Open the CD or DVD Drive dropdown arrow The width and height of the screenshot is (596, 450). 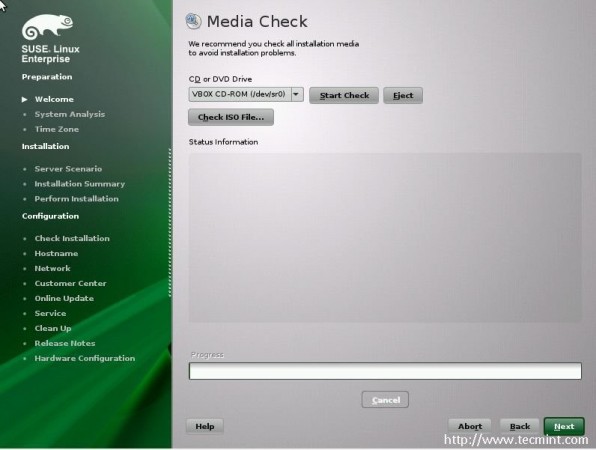(x=297, y=94)
